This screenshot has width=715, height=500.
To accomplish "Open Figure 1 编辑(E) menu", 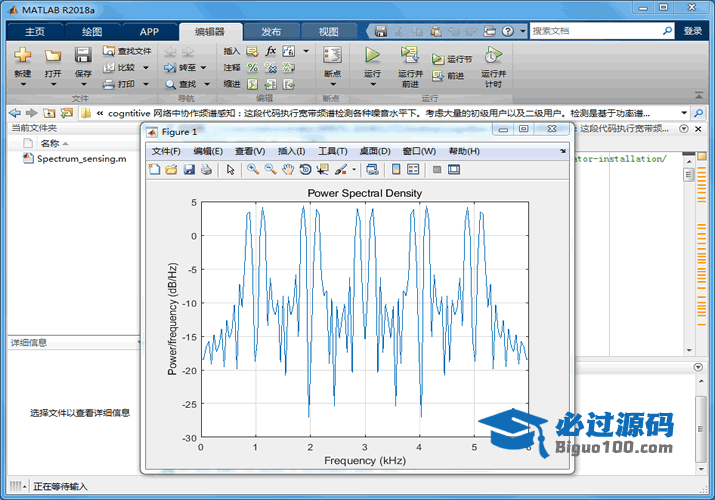I will pyautogui.click(x=207, y=151).
